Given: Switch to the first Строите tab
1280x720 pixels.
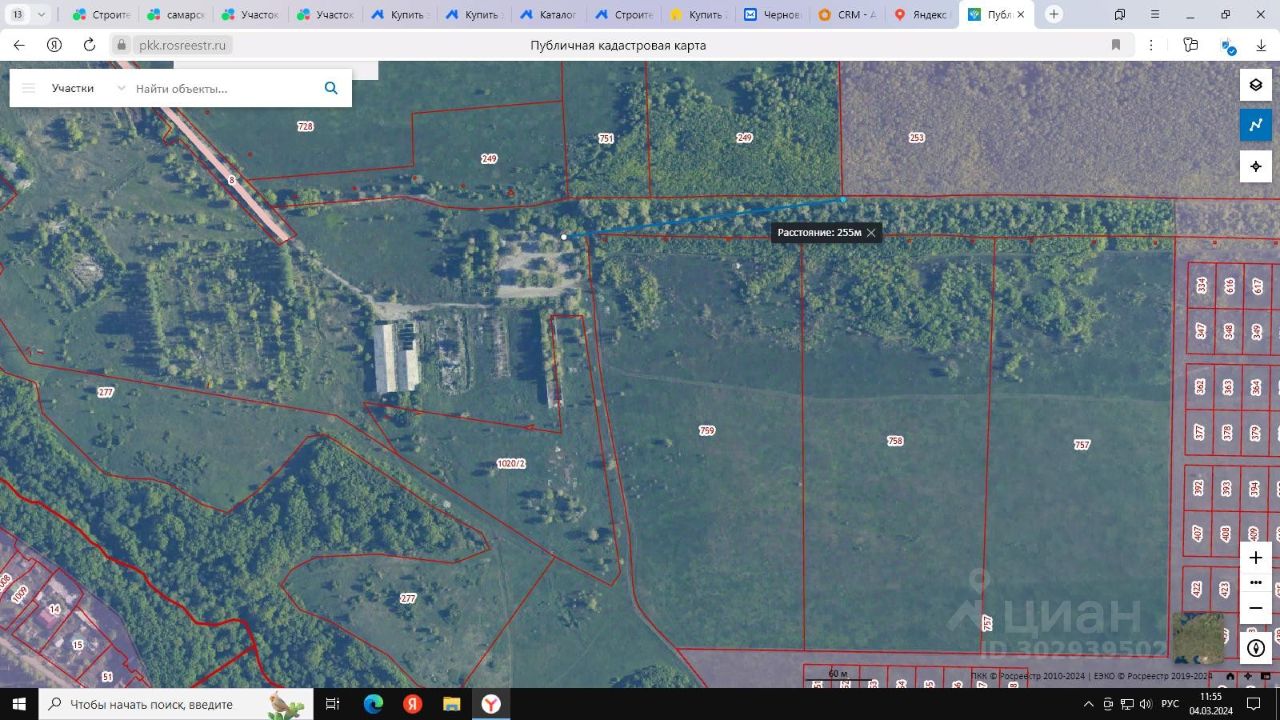Looking at the screenshot, I should [x=100, y=15].
